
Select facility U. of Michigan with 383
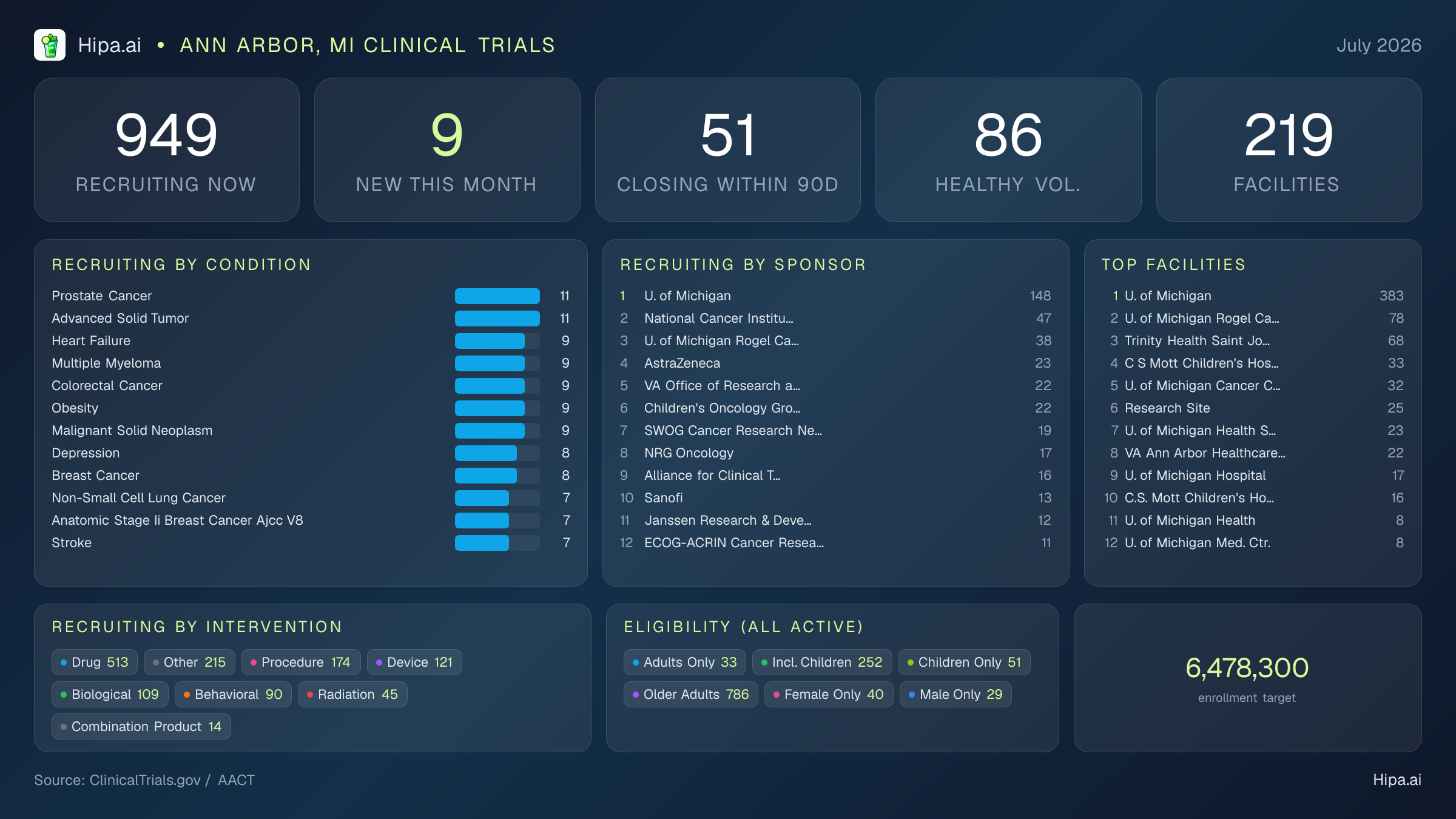(1253, 296)
